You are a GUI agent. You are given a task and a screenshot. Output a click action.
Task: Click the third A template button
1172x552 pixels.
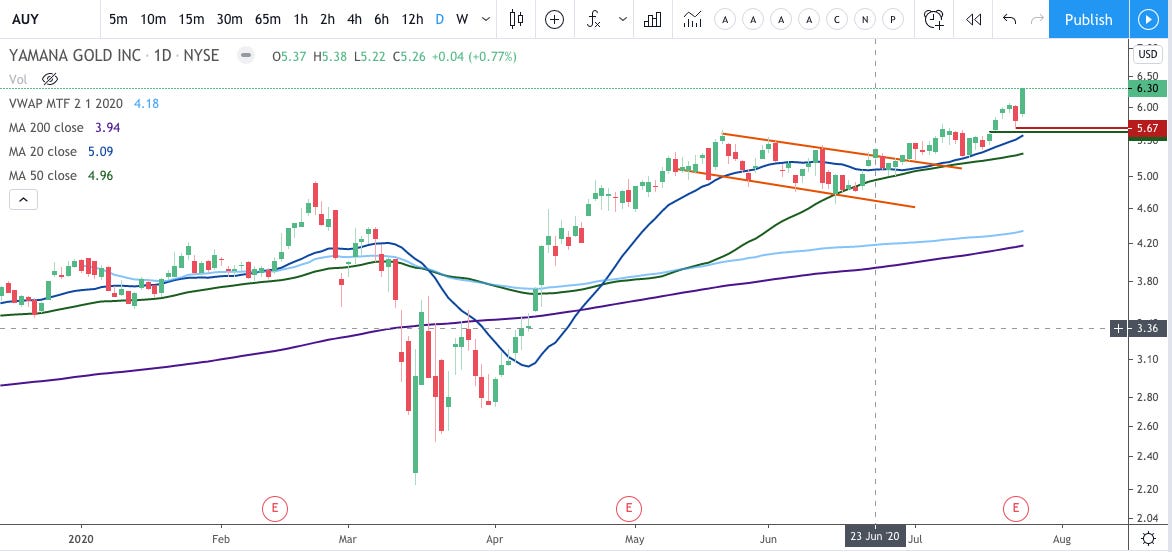[x=781, y=19]
